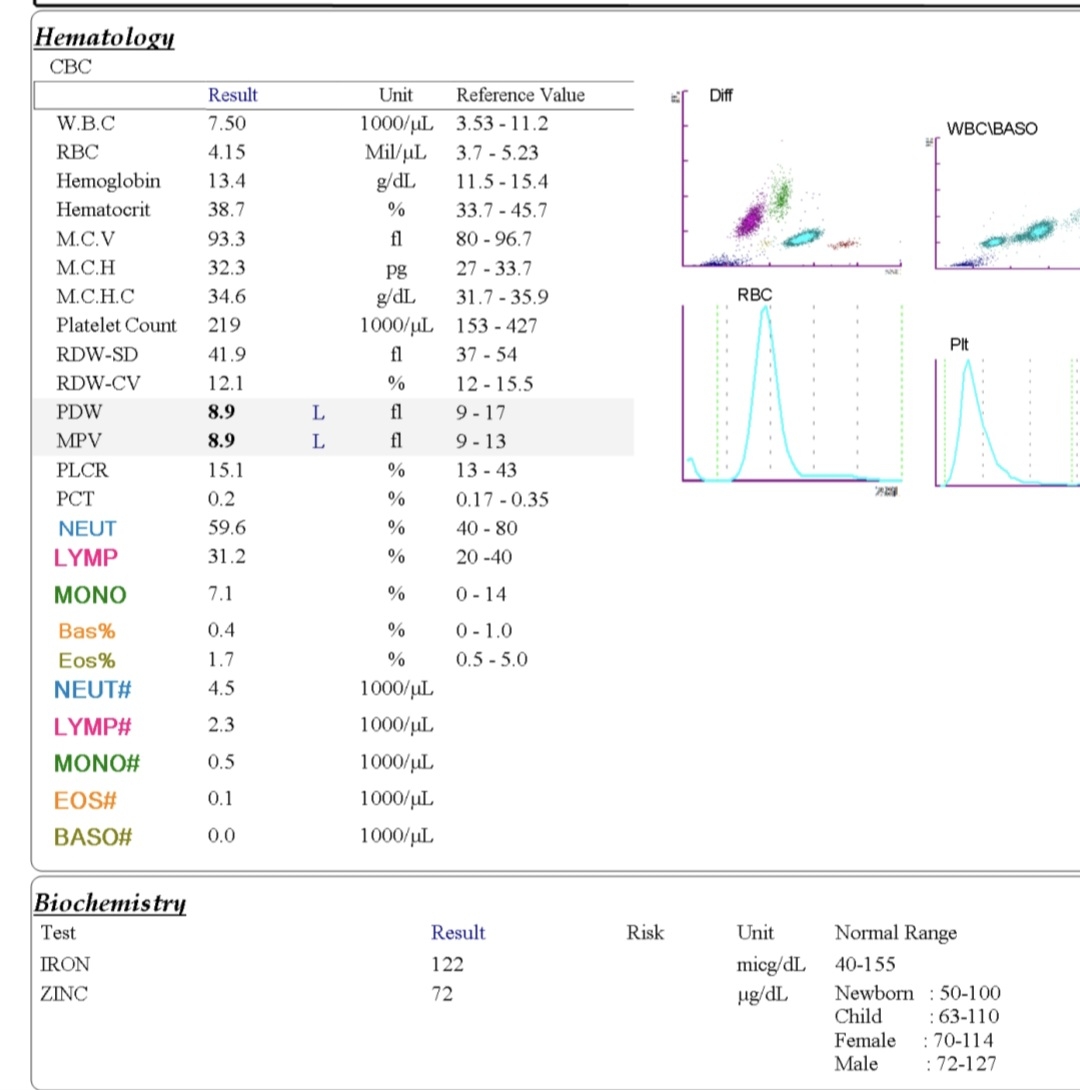Click the ZINC test name
The width and height of the screenshot is (1080, 1090).
coord(62,994)
